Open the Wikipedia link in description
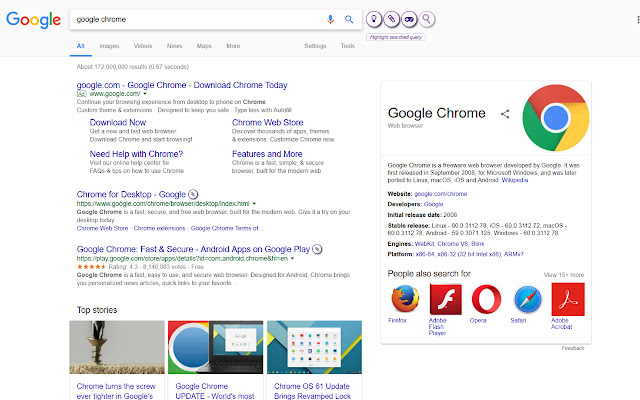The image size is (640, 400). coord(515,180)
